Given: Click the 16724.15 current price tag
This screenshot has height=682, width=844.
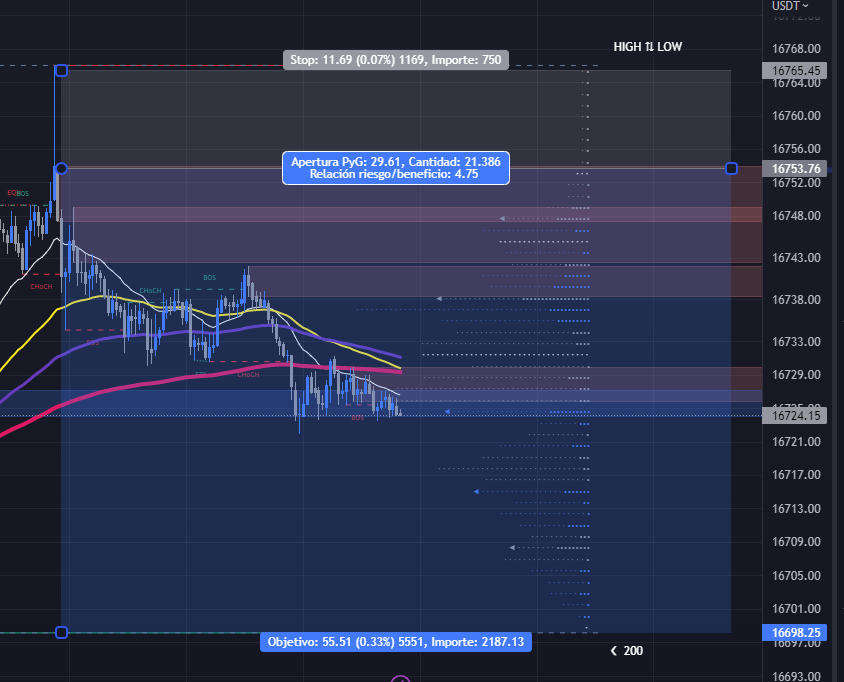Looking at the screenshot, I should point(796,416).
